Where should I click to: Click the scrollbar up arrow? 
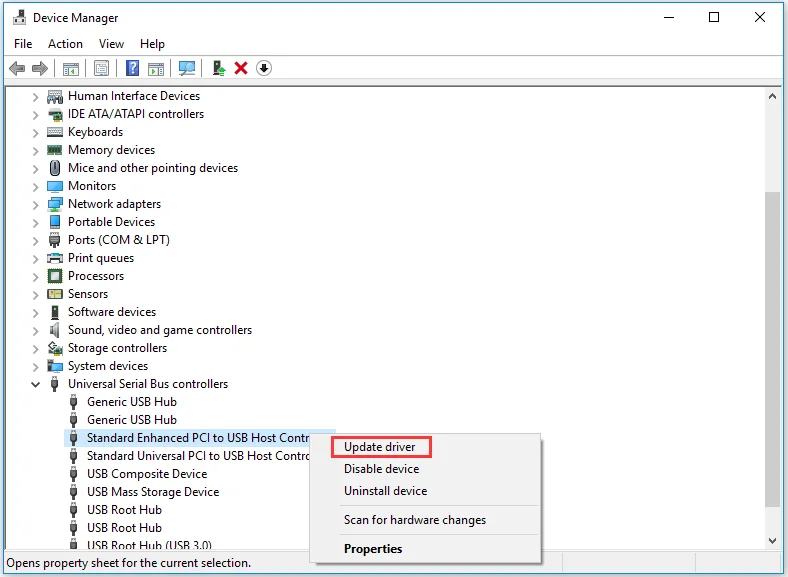click(772, 96)
